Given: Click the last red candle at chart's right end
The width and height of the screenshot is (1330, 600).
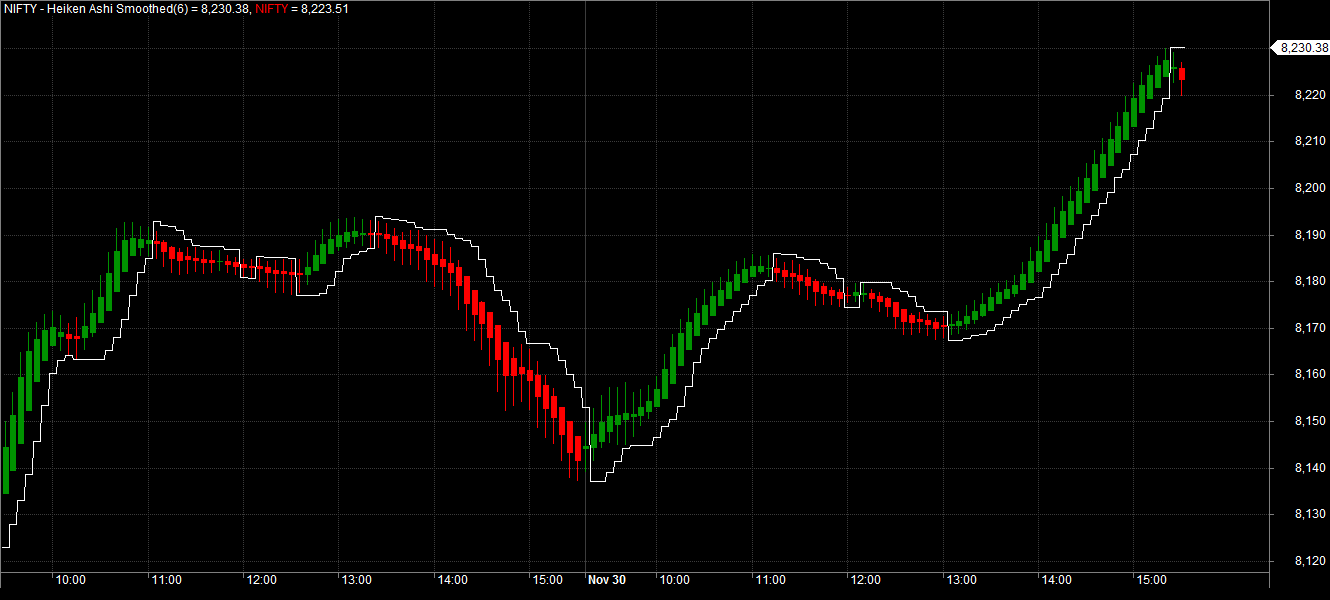Looking at the screenshot, I should [x=1182, y=74].
